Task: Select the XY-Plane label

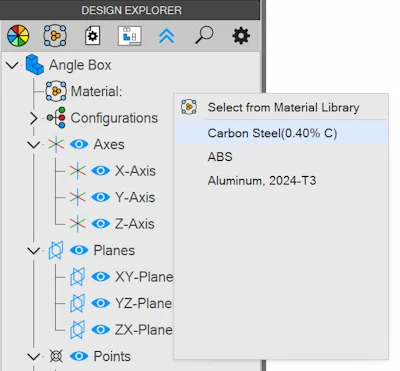Action: click(x=144, y=277)
